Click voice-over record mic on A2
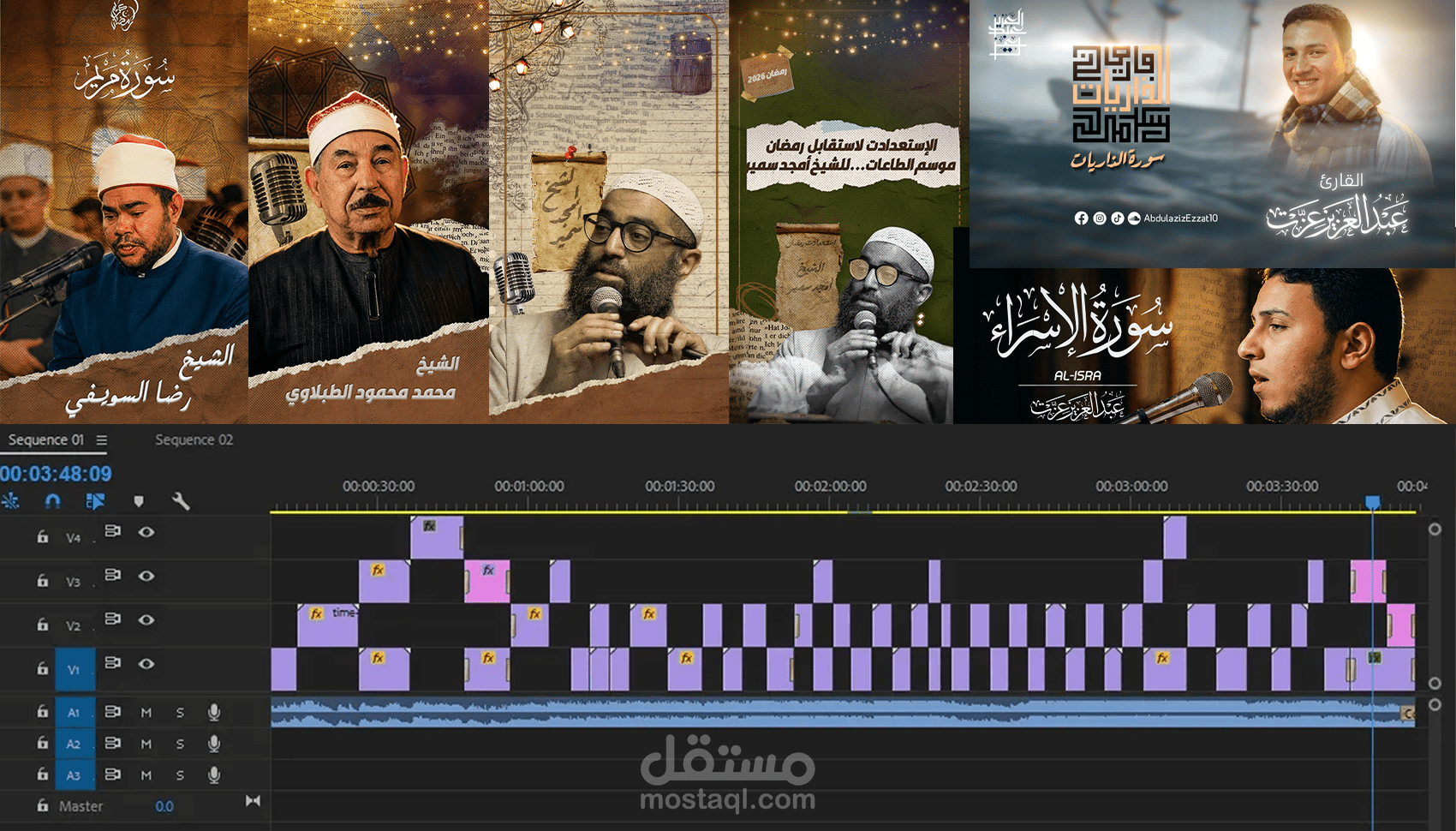The height and width of the screenshot is (831, 1456). [x=214, y=744]
